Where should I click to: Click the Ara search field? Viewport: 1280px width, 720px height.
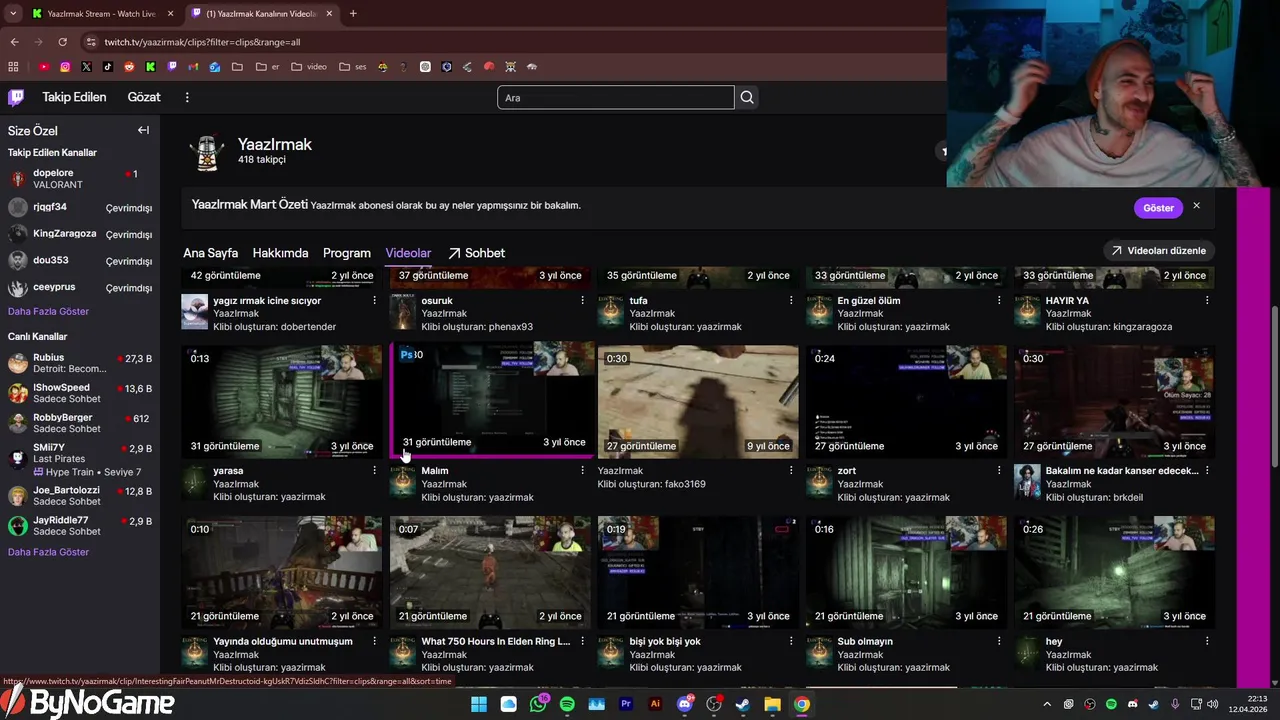(616, 97)
